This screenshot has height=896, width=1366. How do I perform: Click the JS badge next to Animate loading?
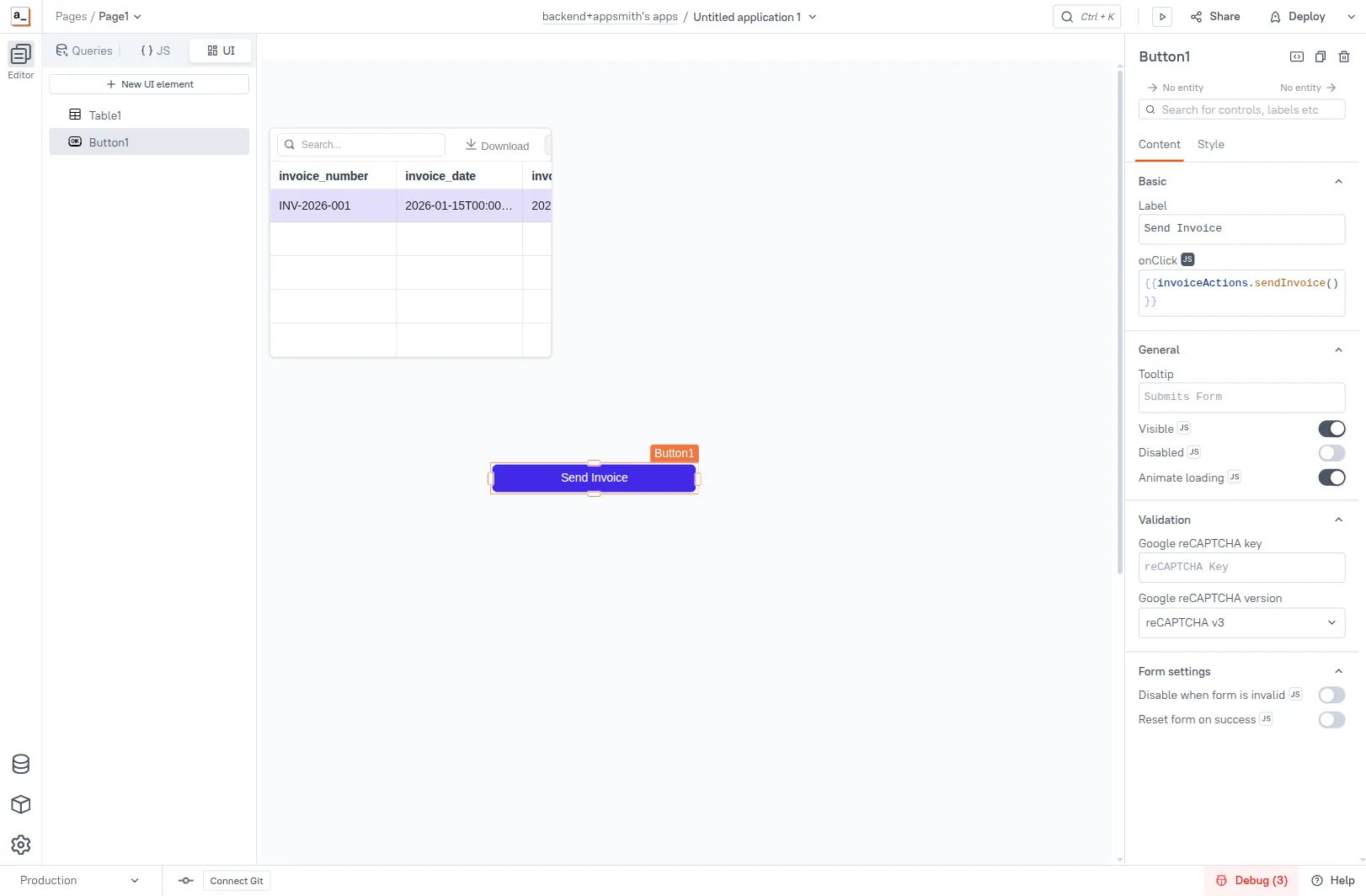1235,477
